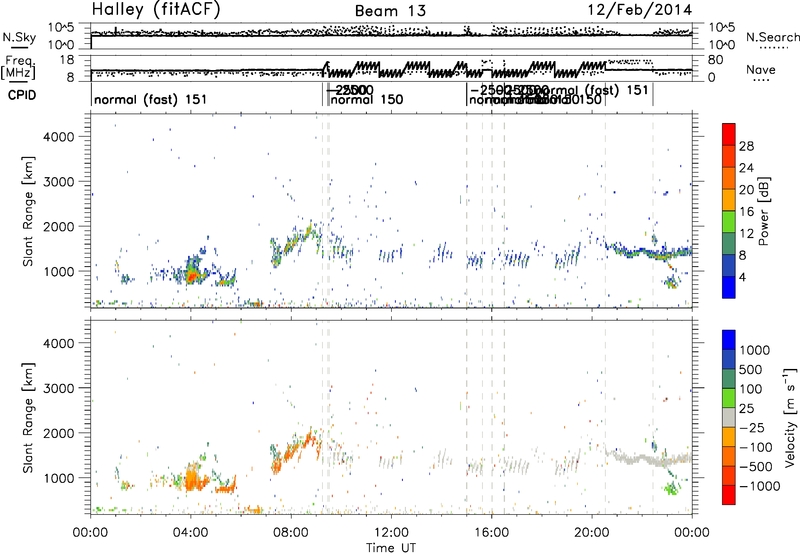
Task: Click the 'Velocity [m s-1]' colorbar label
Action: click(790, 417)
